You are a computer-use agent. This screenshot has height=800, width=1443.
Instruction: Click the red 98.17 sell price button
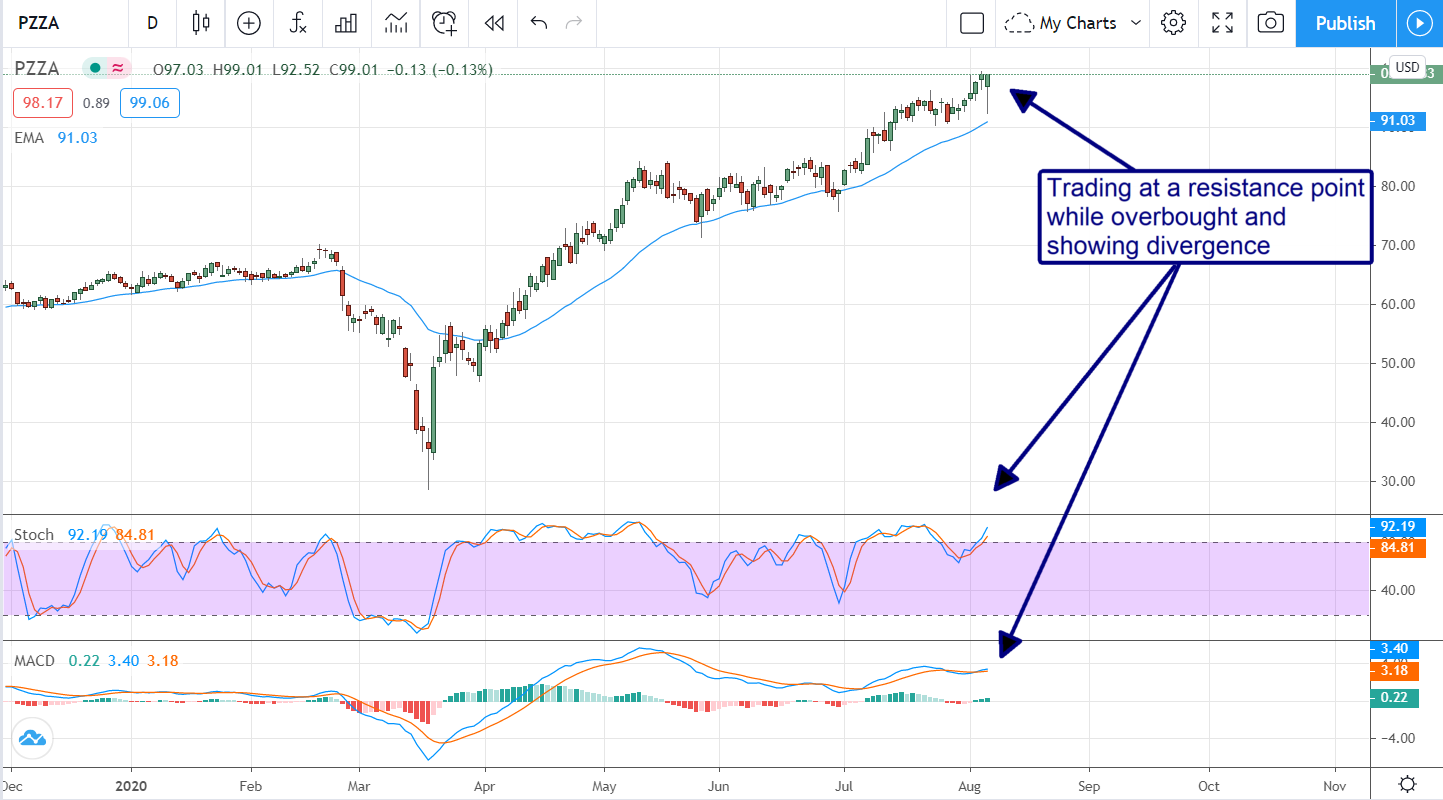point(42,102)
